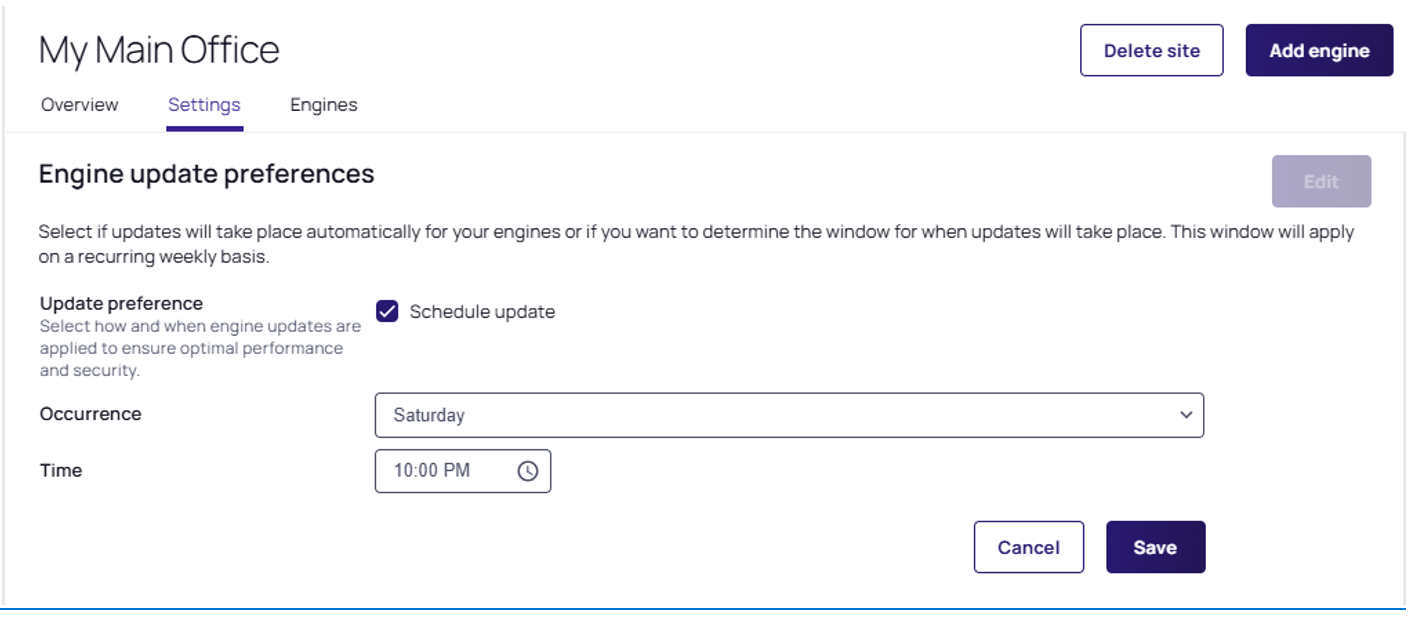
Task: Go to the Engines tab
Action: [x=323, y=105]
